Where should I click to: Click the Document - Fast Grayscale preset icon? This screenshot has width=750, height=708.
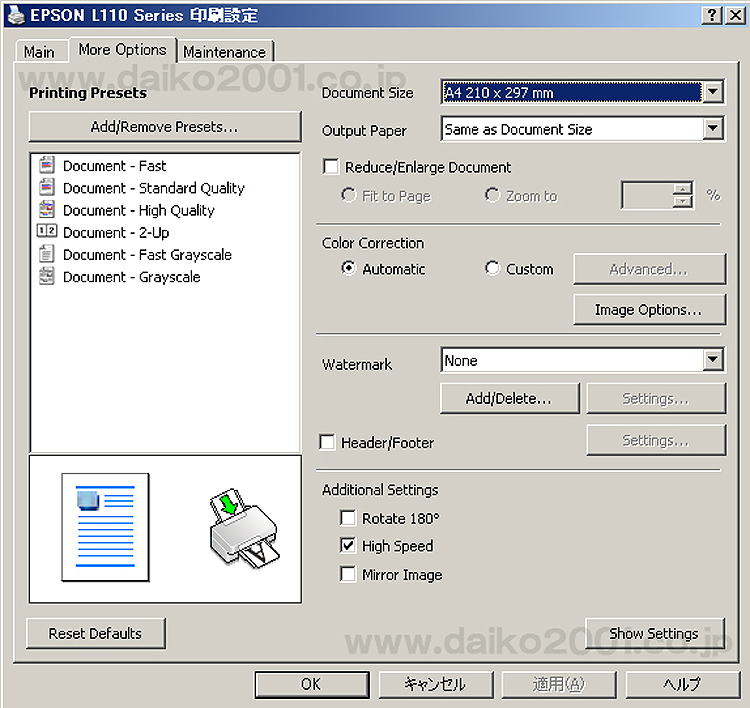pyautogui.click(x=46, y=254)
